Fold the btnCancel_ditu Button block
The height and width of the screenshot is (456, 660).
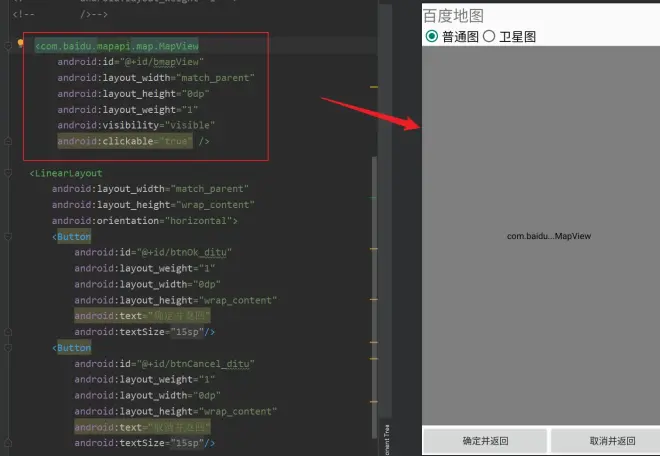pos(8,348)
